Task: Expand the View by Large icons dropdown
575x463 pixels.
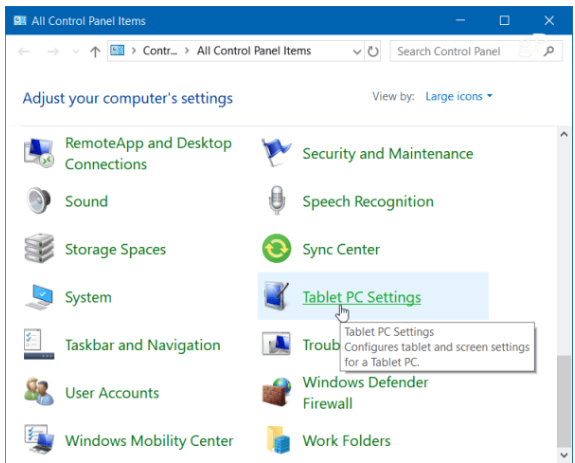Action: (x=459, y=96)
